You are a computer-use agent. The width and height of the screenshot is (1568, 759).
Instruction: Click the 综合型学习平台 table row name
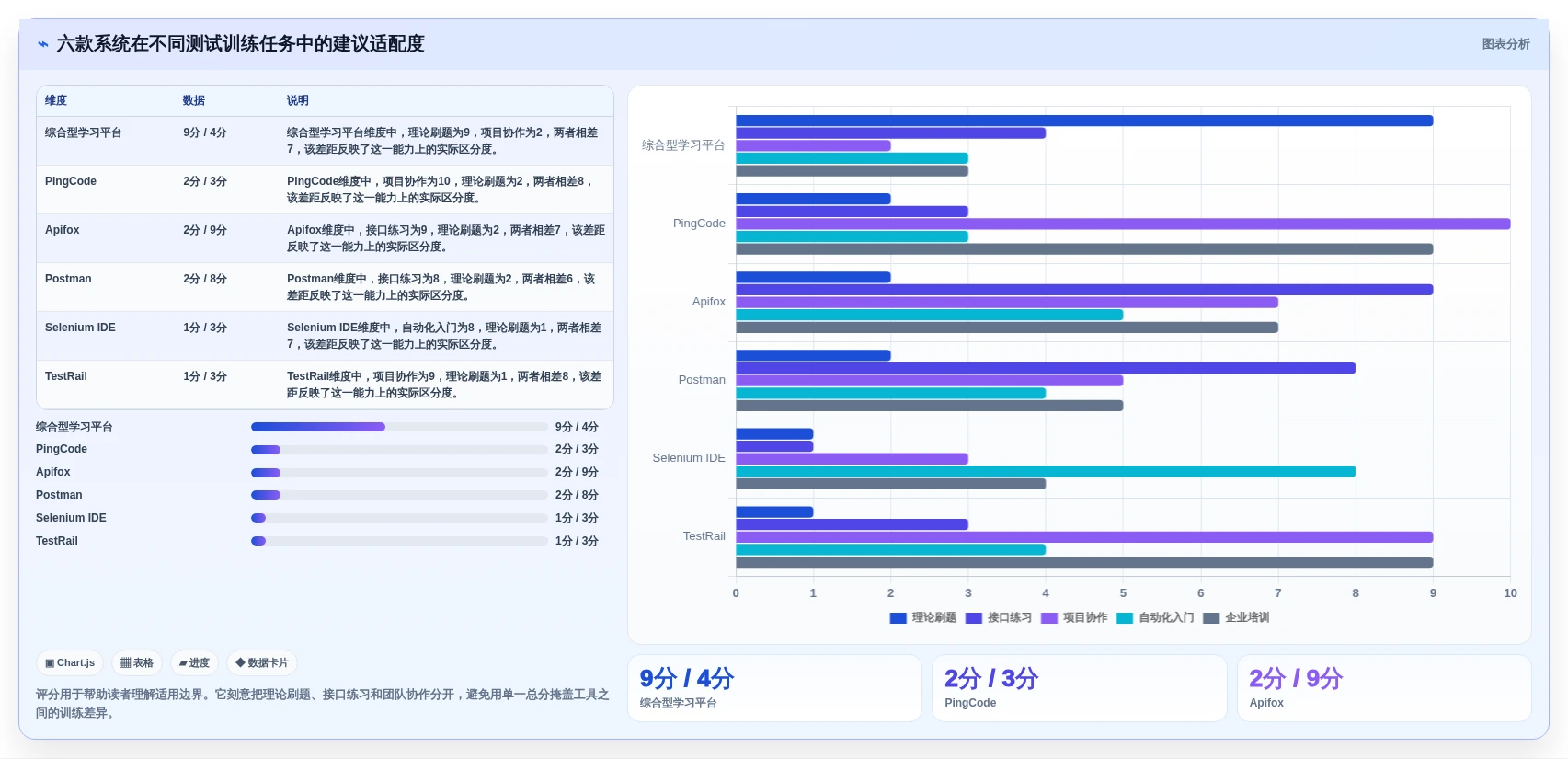tap(84, 132)
